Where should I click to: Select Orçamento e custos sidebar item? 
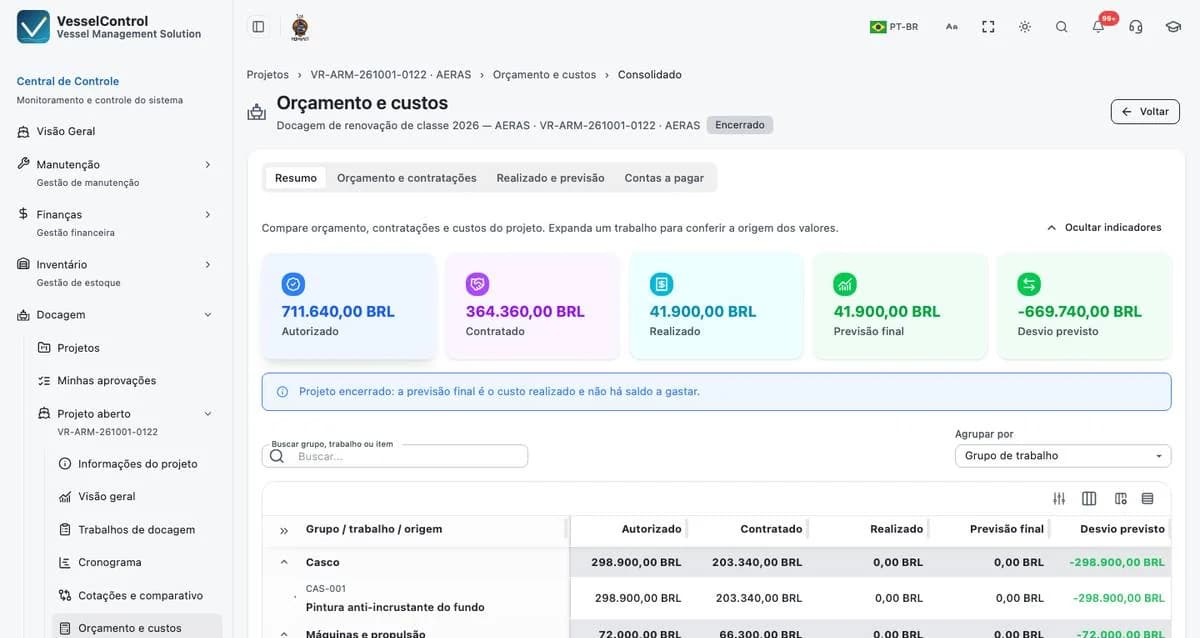pos(137,627)
